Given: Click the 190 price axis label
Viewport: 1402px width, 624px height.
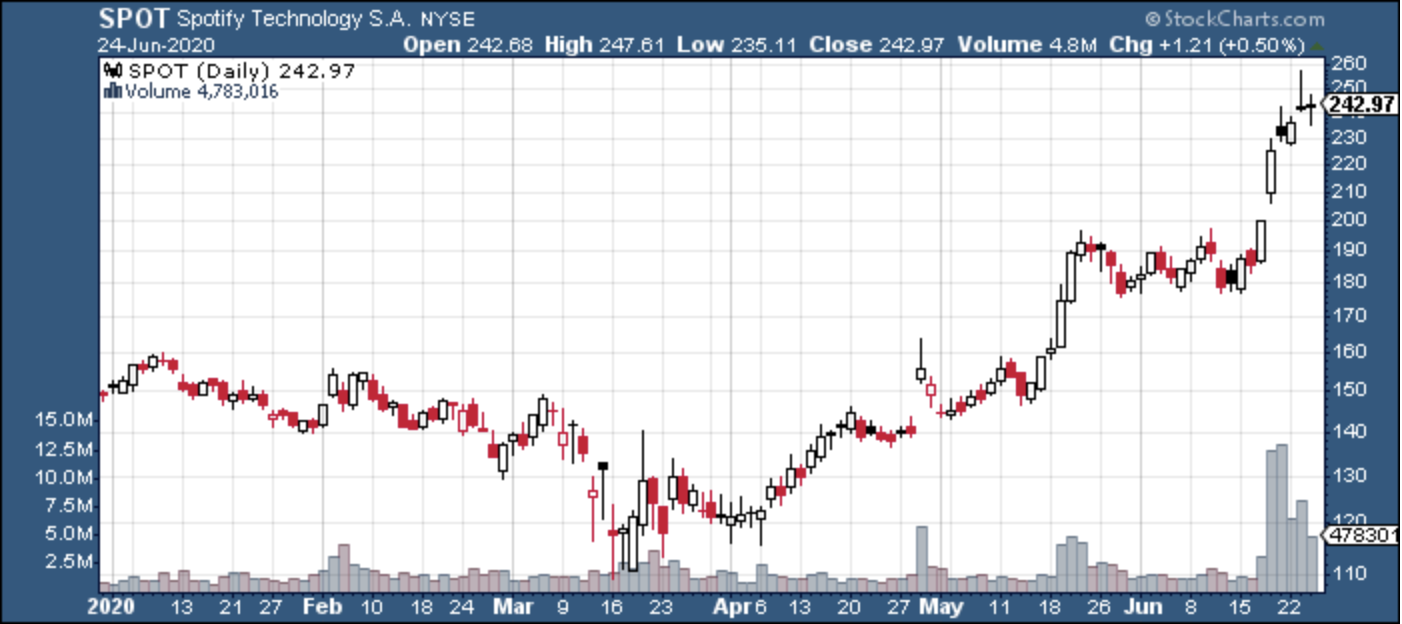Looking at the screenshot, I should pyautogui.click(x=1350, y=250).
